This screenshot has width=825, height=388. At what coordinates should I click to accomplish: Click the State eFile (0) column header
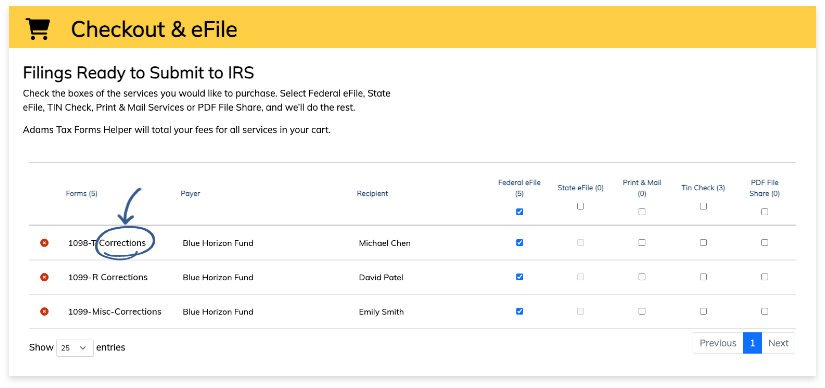[x=580, y=188]
